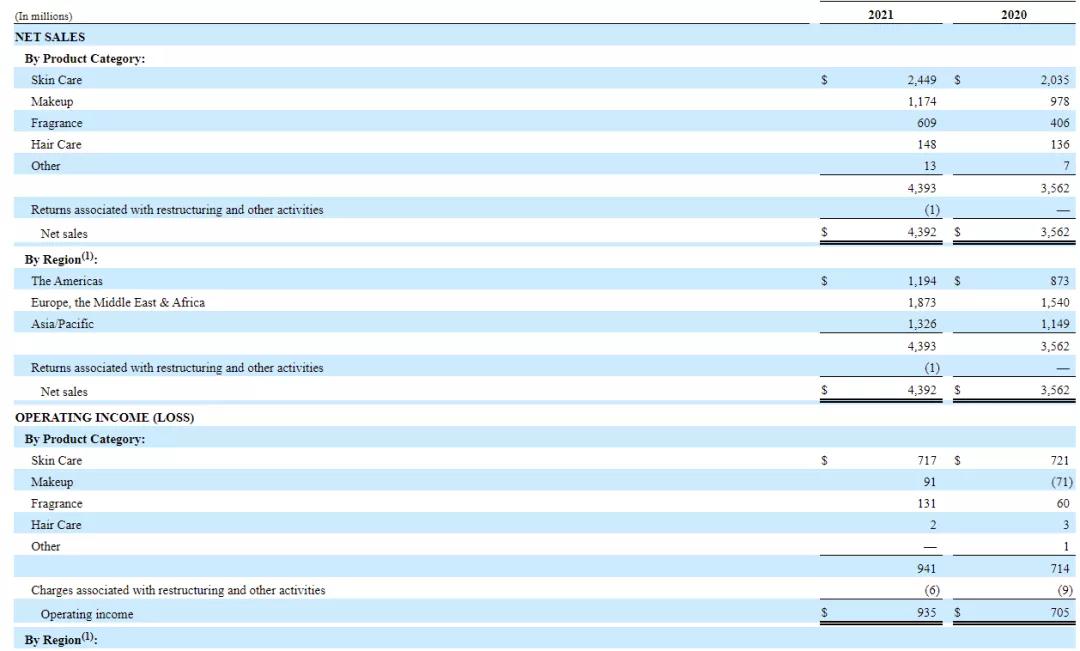Click the 'NET SALES' section heading
The image size is (1080, 651).
click(x=50, y=37)
